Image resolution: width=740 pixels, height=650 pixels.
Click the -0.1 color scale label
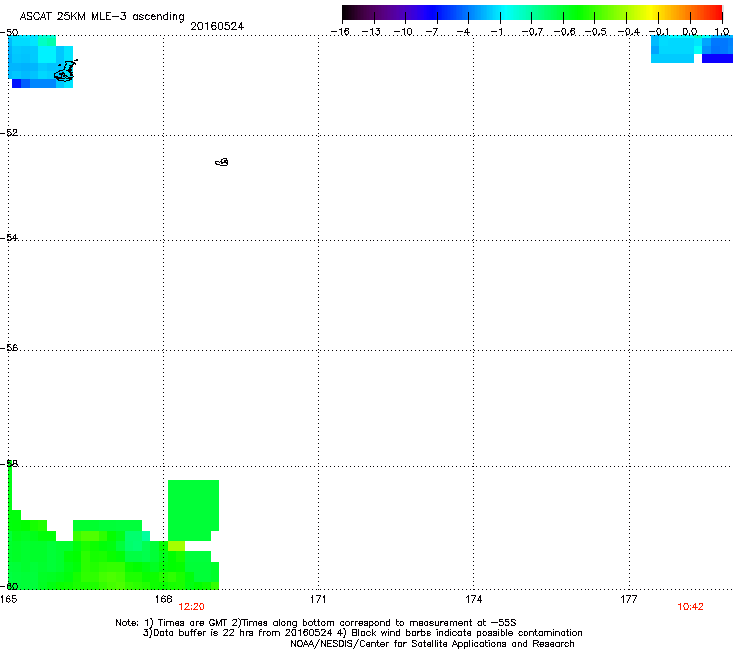[659, 32]
